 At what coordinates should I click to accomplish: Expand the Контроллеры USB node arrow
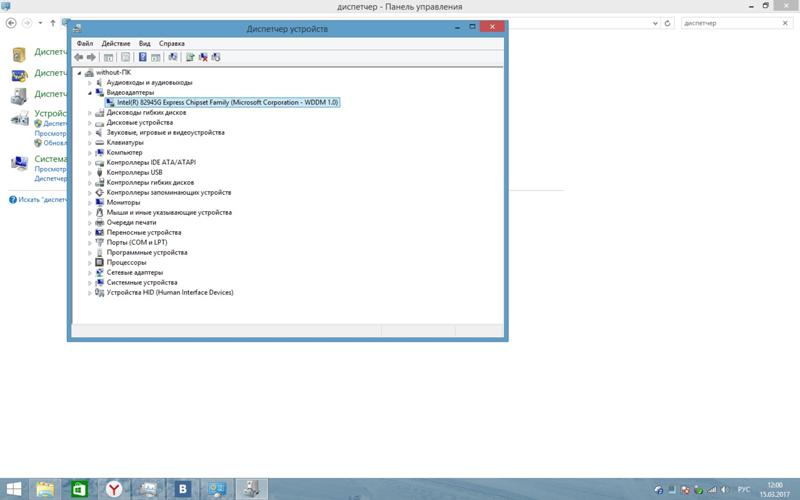[x=90, y=173]
